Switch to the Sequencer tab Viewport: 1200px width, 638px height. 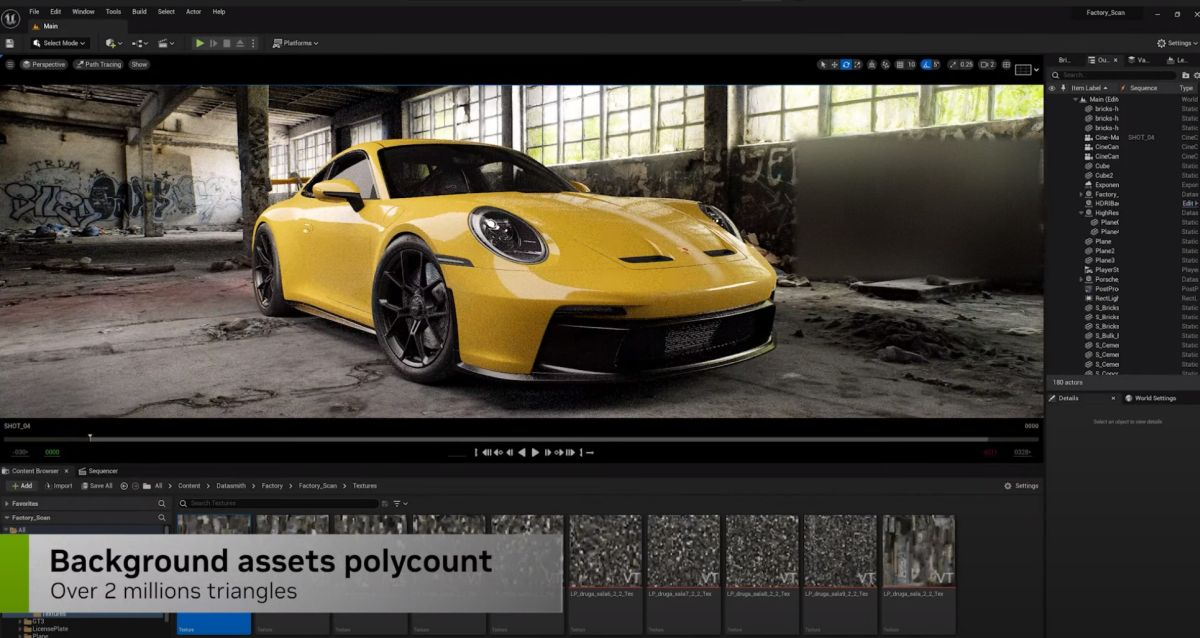[98, 471]
